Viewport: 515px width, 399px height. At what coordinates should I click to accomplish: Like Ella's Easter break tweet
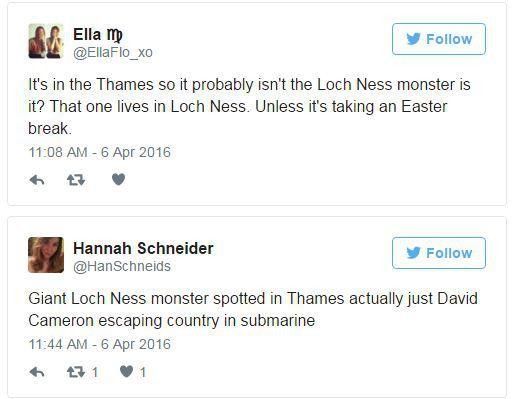[x=118, y=180]
